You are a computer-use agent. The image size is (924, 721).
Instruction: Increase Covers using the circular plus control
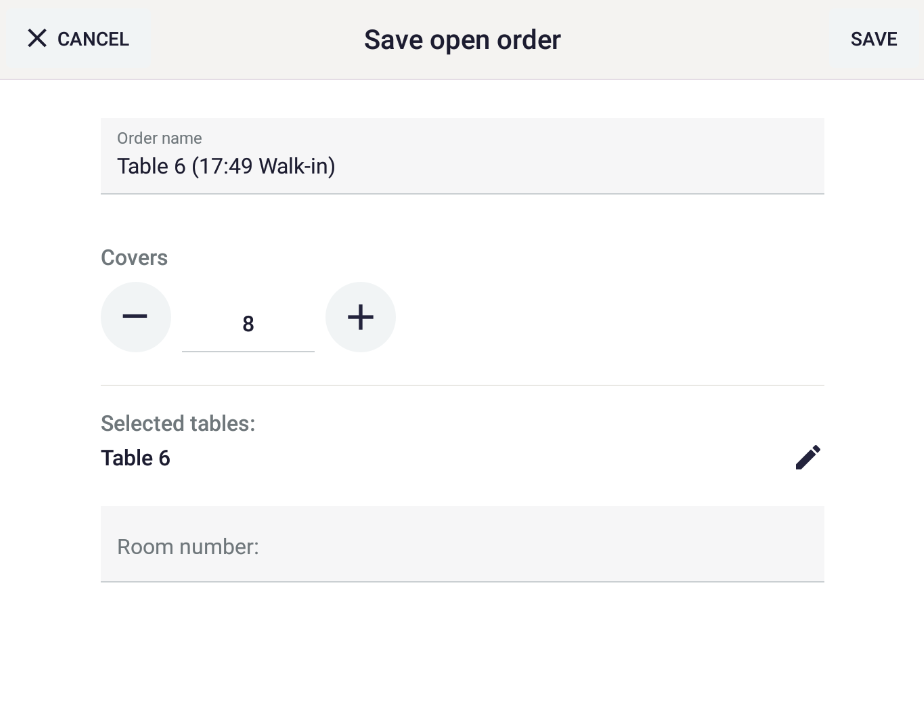(x=360, y=317)
